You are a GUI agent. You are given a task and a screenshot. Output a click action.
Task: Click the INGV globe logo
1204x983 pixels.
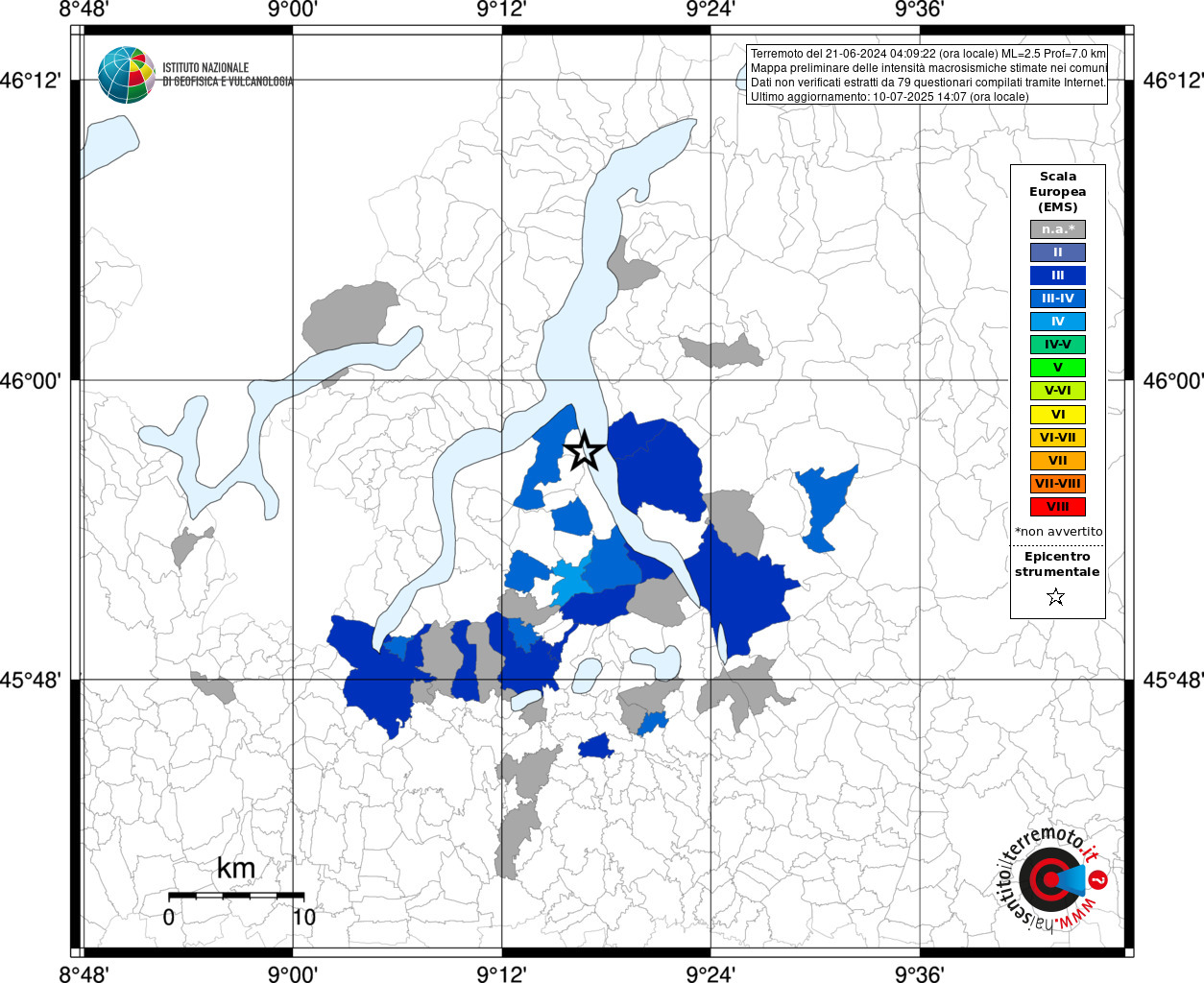[127, 75]
